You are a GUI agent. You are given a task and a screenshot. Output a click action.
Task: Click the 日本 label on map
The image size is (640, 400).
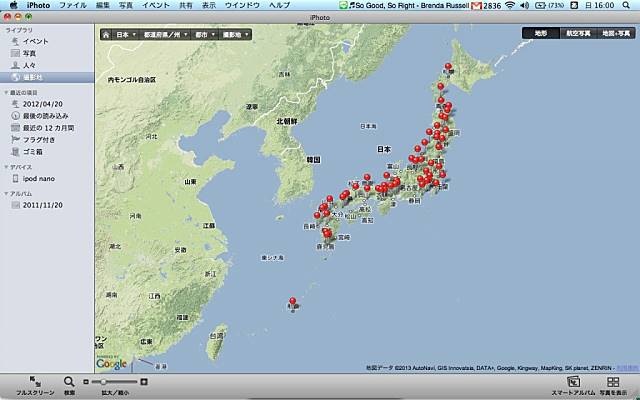point(384,149)
